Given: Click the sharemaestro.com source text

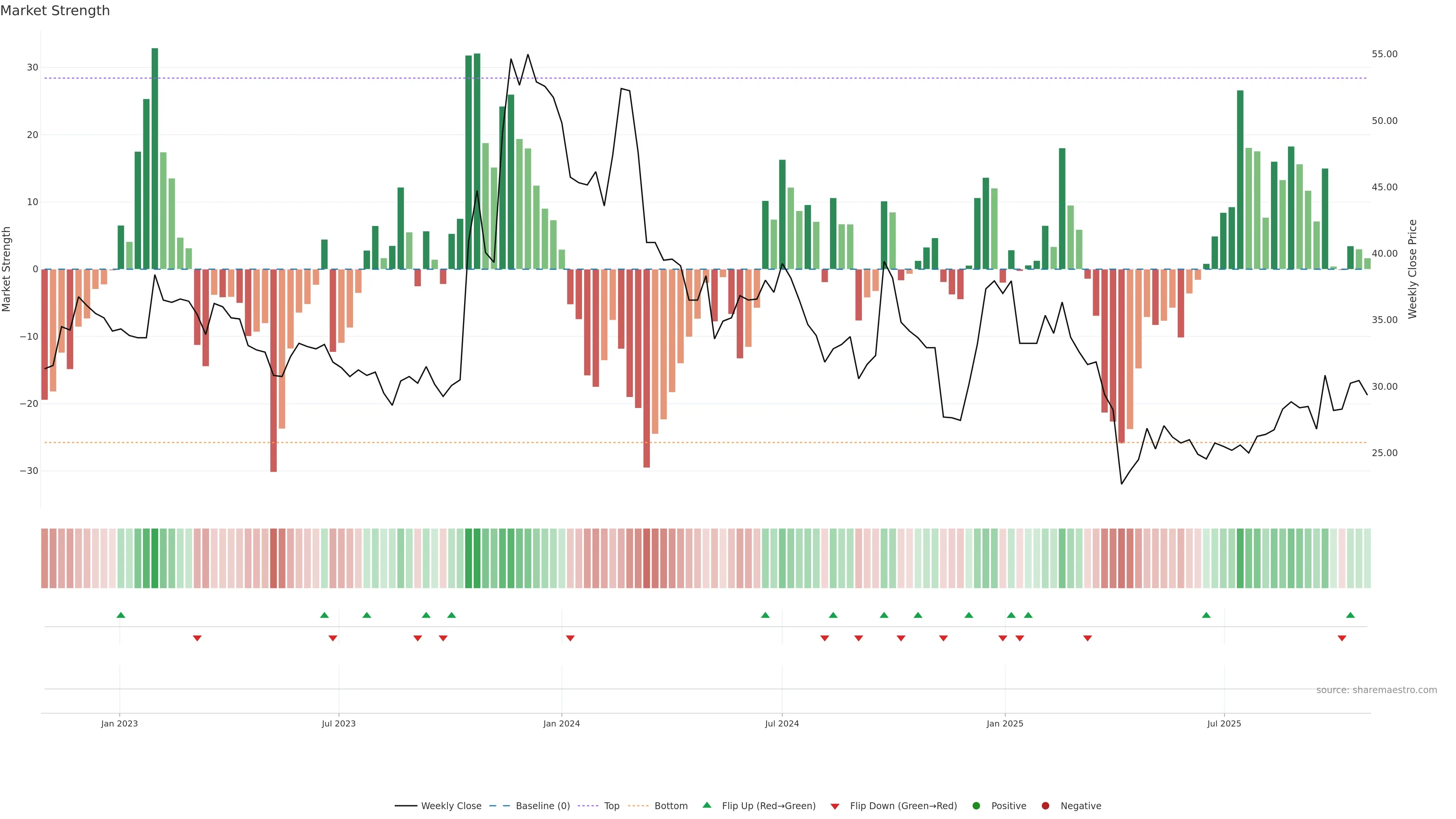Looking at the screenshot, I should pos(1376,690).
